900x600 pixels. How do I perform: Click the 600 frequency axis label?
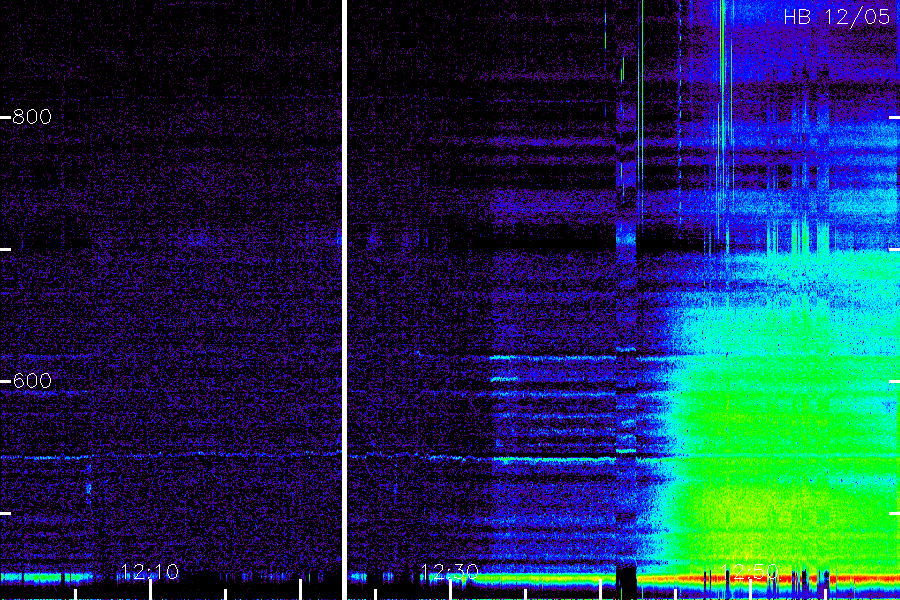[x=32, y=381]
